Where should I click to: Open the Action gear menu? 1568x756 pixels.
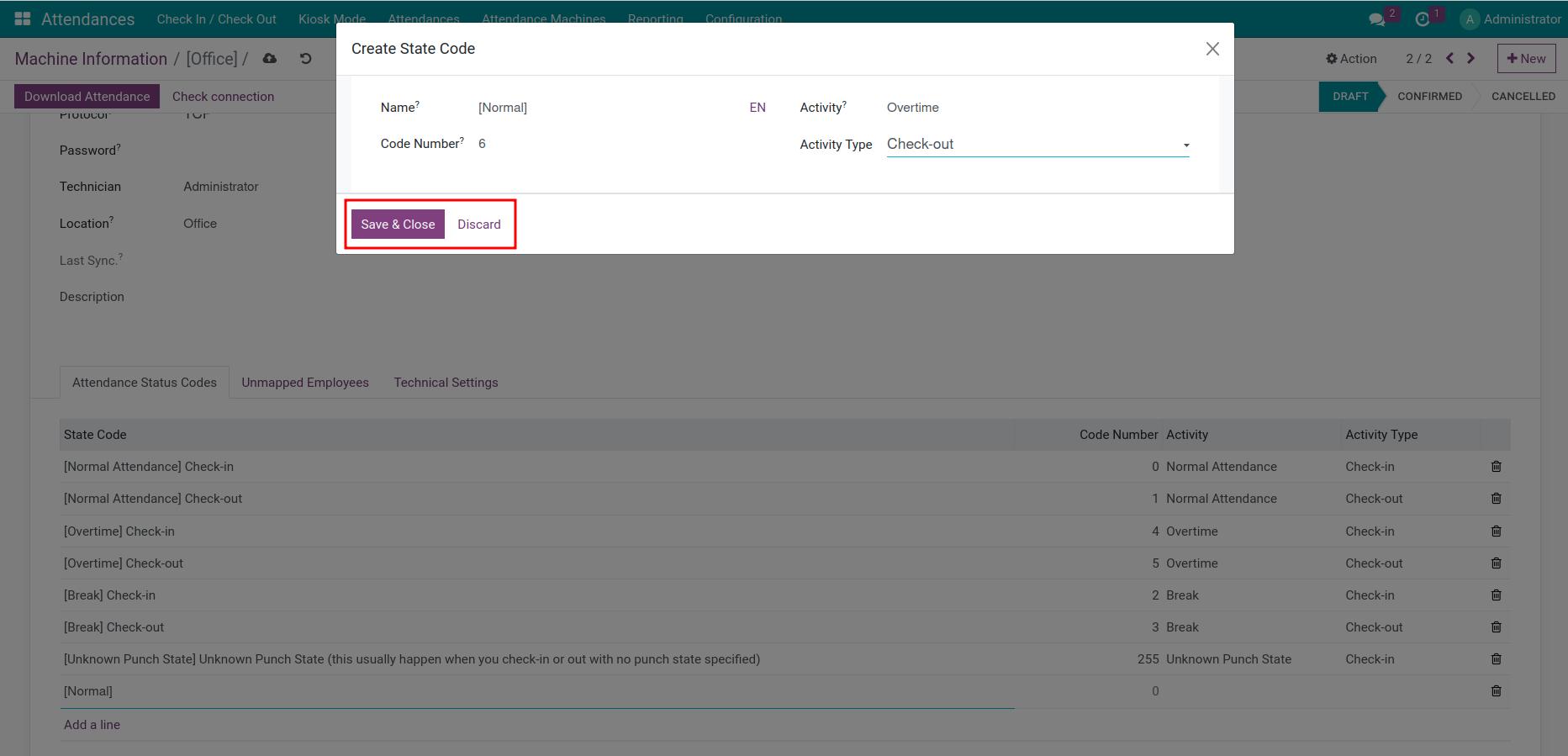coord(1351,59)
